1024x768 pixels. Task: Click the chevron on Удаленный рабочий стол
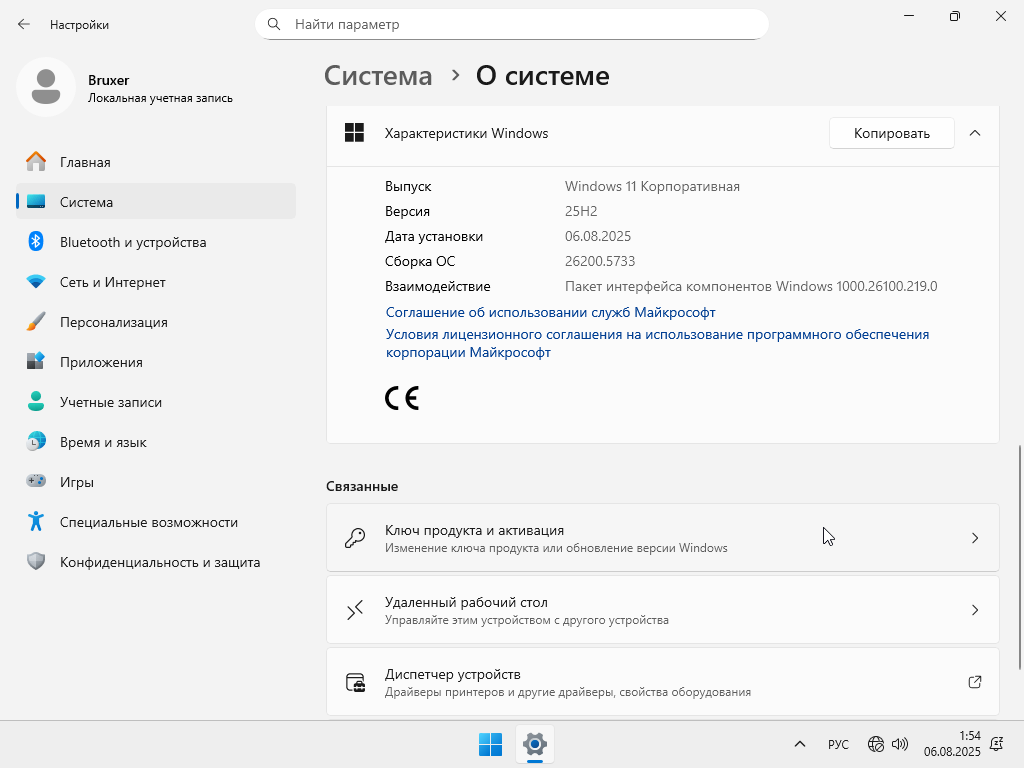point(974,610)
